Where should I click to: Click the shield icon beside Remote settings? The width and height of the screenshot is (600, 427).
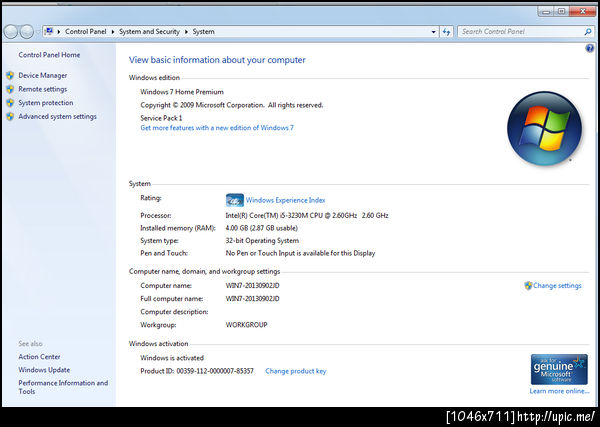point(10,90)
